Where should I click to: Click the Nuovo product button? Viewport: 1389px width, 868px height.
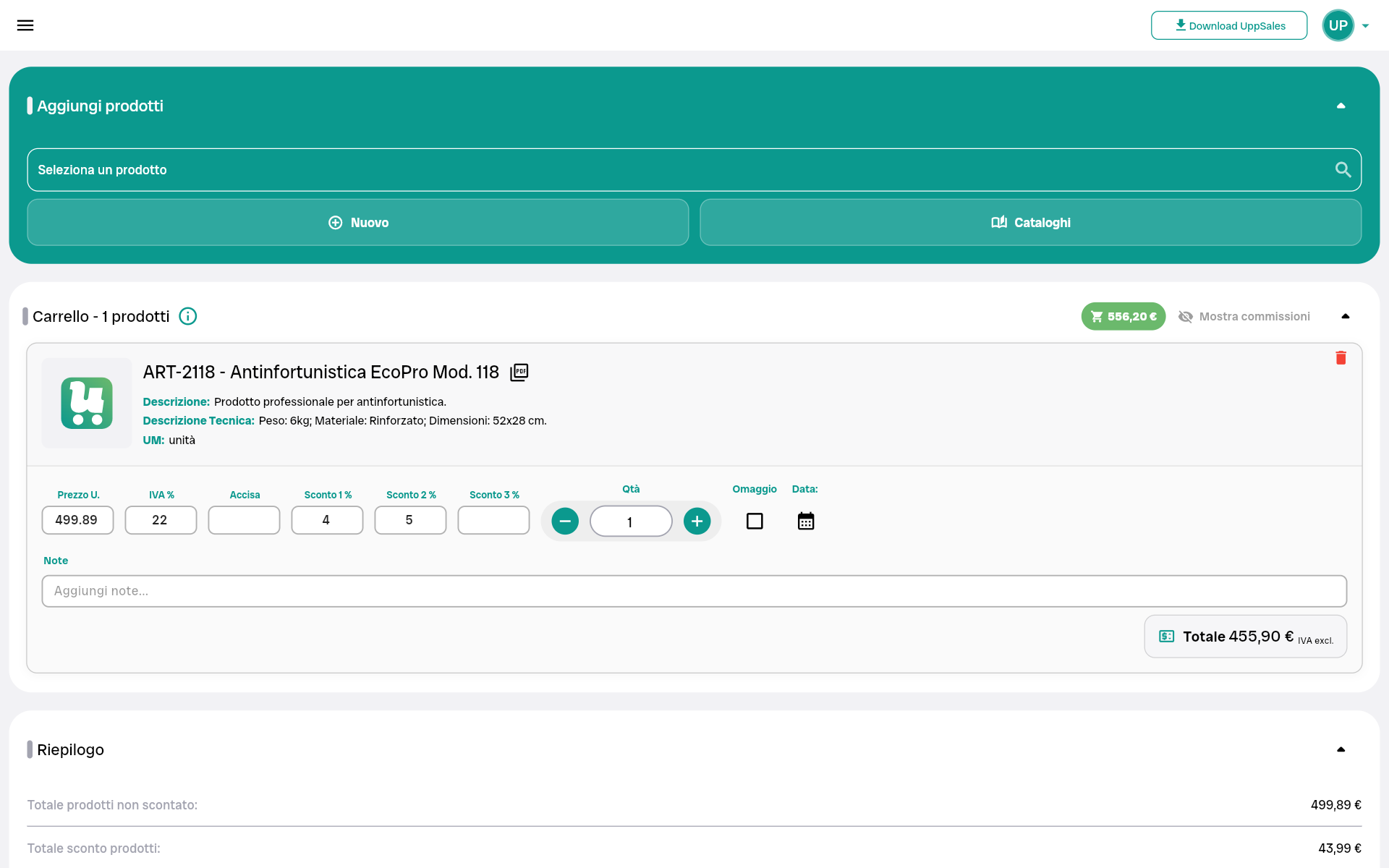(x=358, y=223)
